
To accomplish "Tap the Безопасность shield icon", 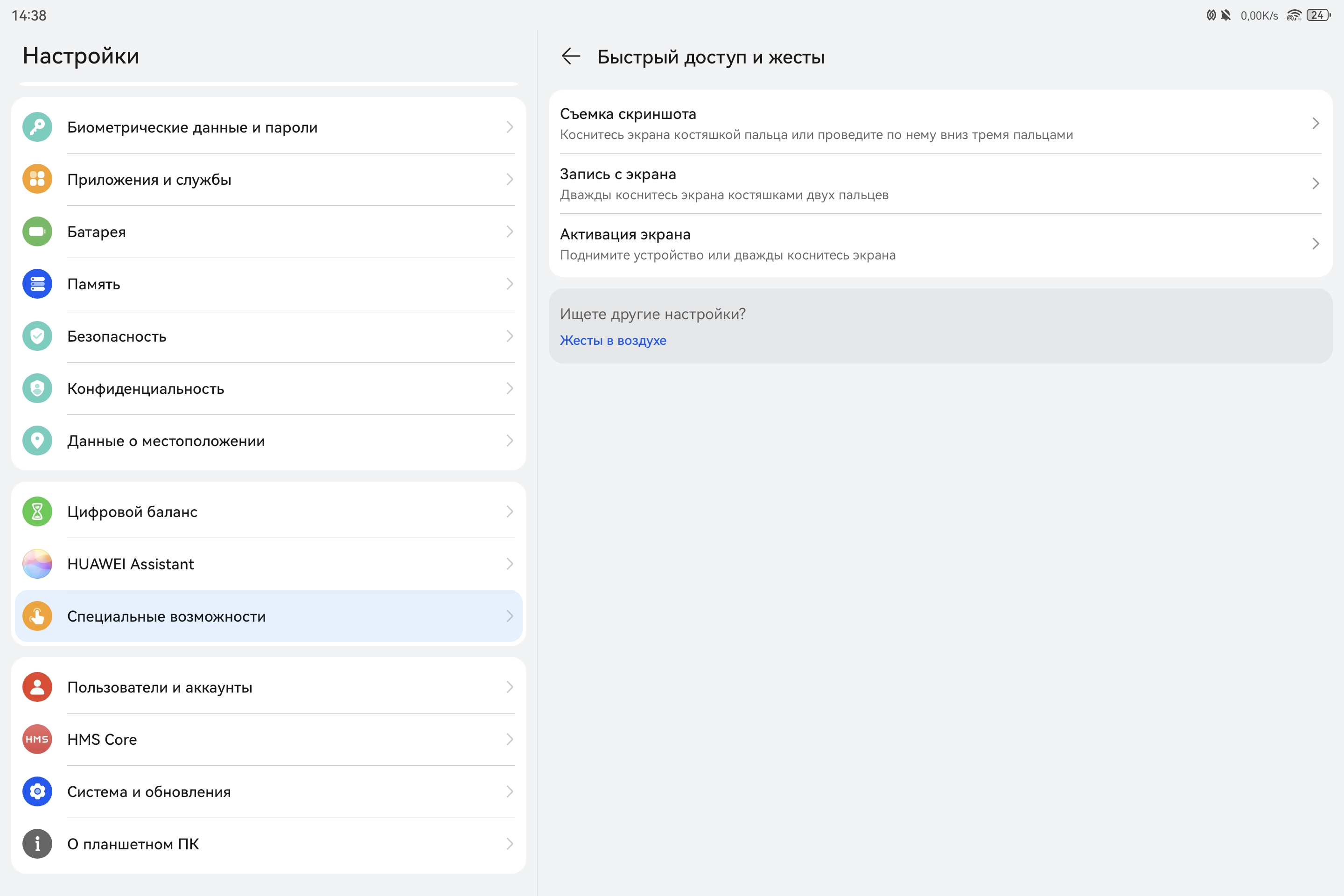I will coord(37,336).
